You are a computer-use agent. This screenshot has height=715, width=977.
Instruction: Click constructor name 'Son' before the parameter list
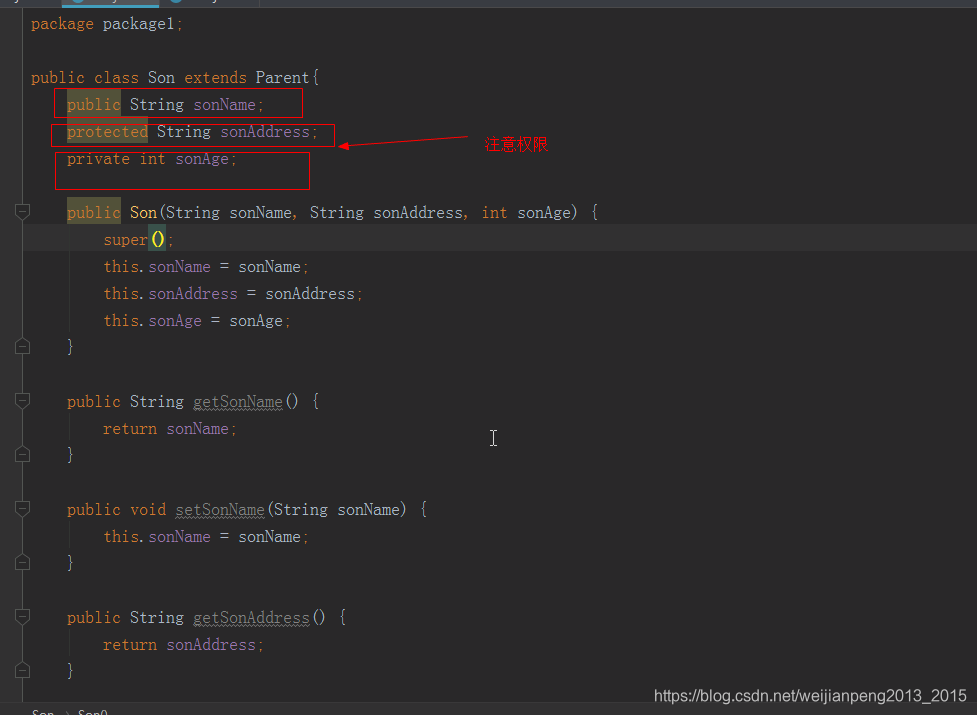tap(143, 213)
